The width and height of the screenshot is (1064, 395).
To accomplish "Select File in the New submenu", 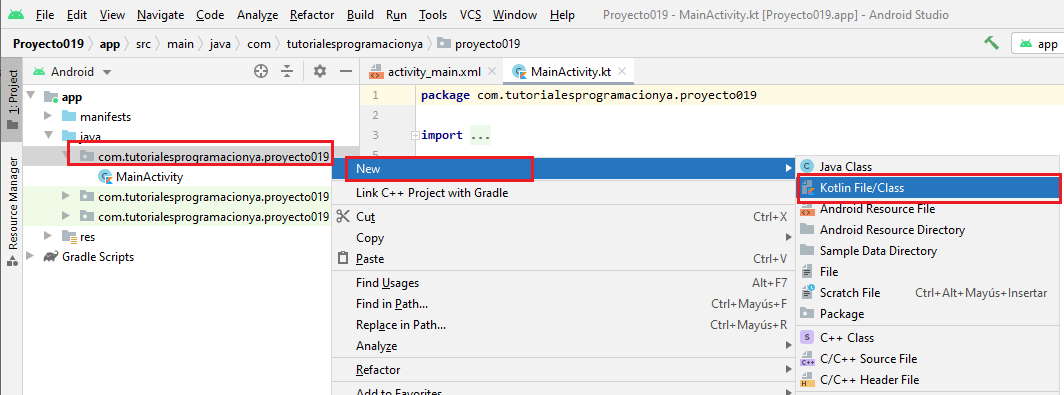I will [929, 271].
